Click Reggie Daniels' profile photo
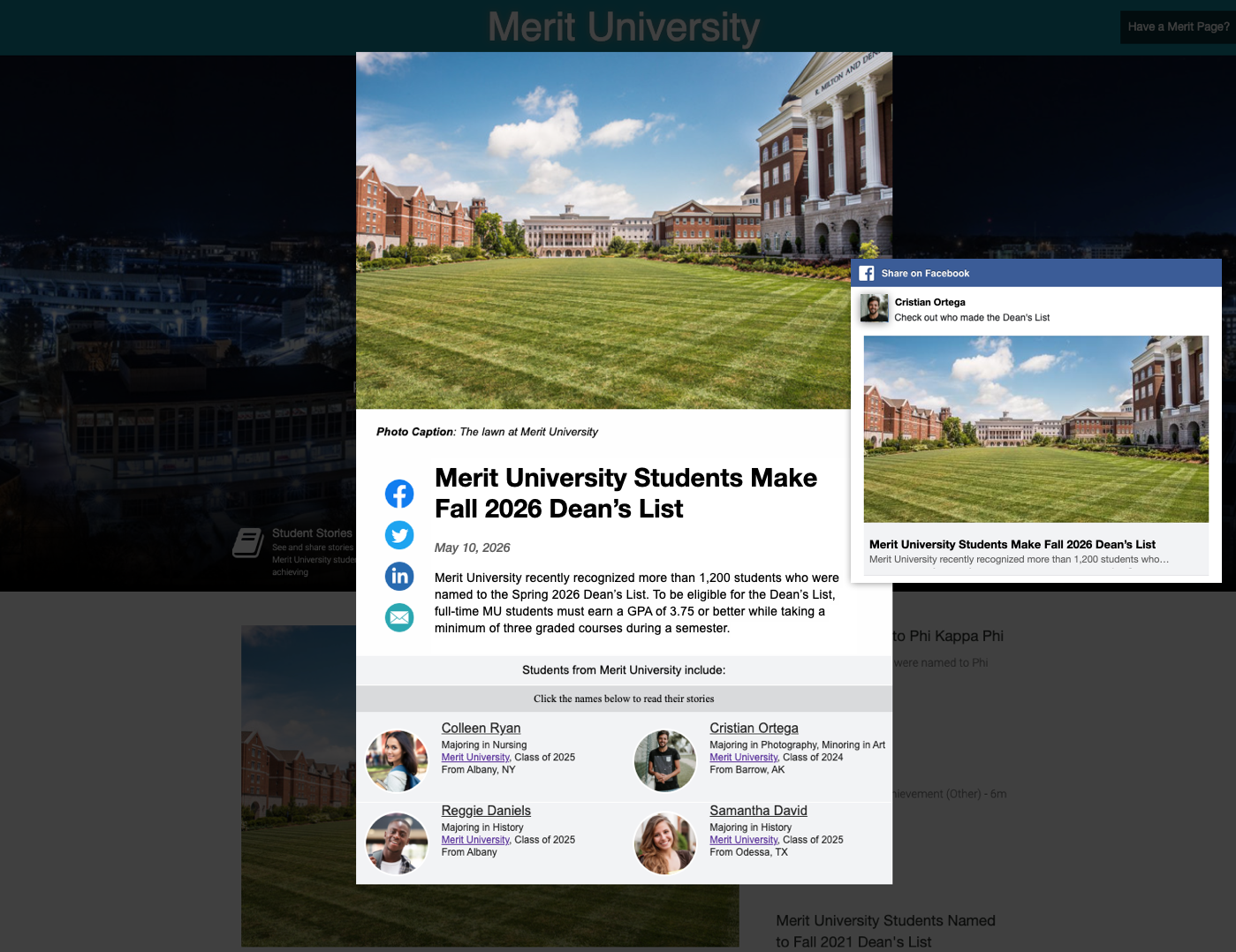The image size is (1236, 952). pos(397,843)
